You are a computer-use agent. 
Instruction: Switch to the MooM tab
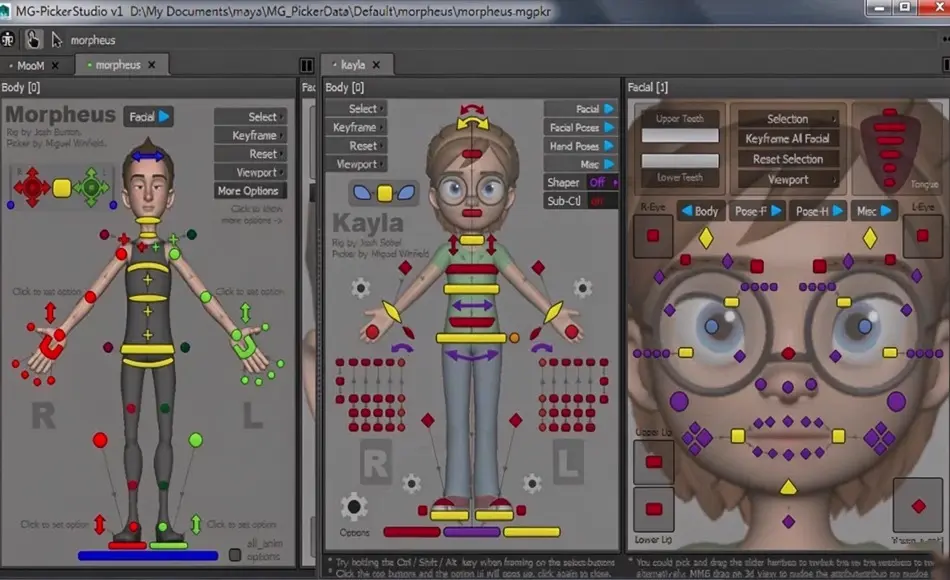click(x=30, y=65)
